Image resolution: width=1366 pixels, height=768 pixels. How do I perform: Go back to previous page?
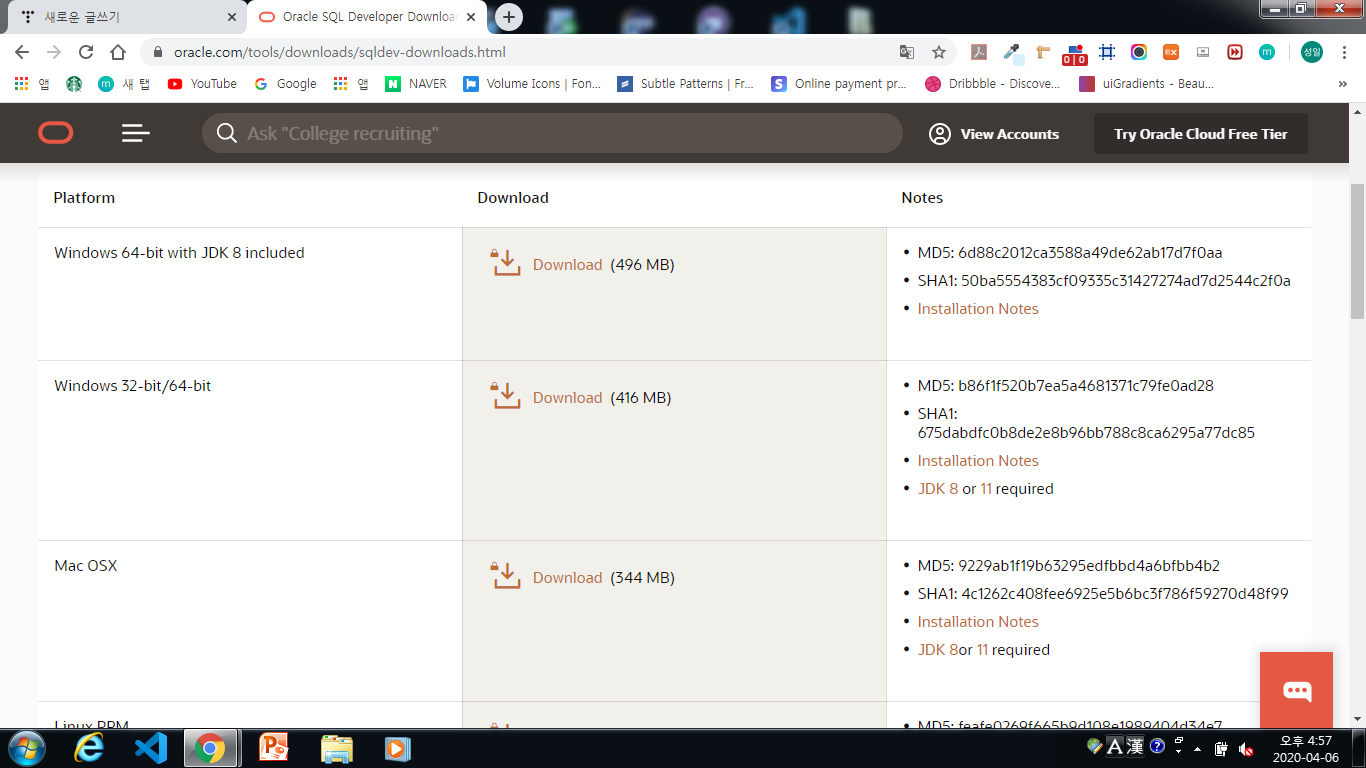(22, 52)
